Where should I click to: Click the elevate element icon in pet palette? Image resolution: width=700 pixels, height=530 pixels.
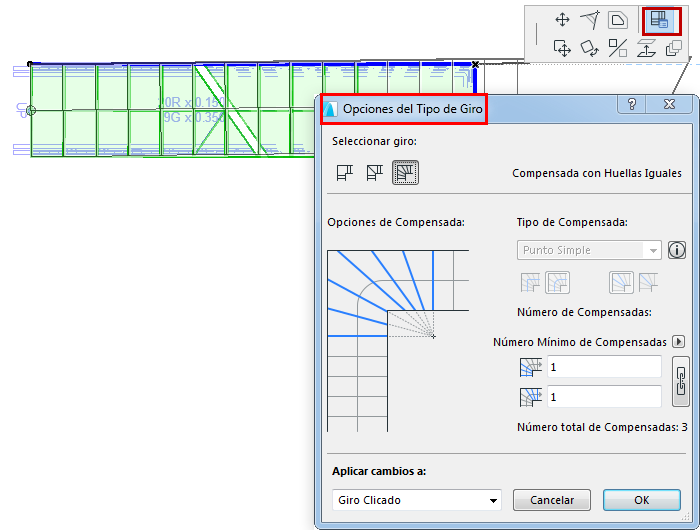coord(646,48)
